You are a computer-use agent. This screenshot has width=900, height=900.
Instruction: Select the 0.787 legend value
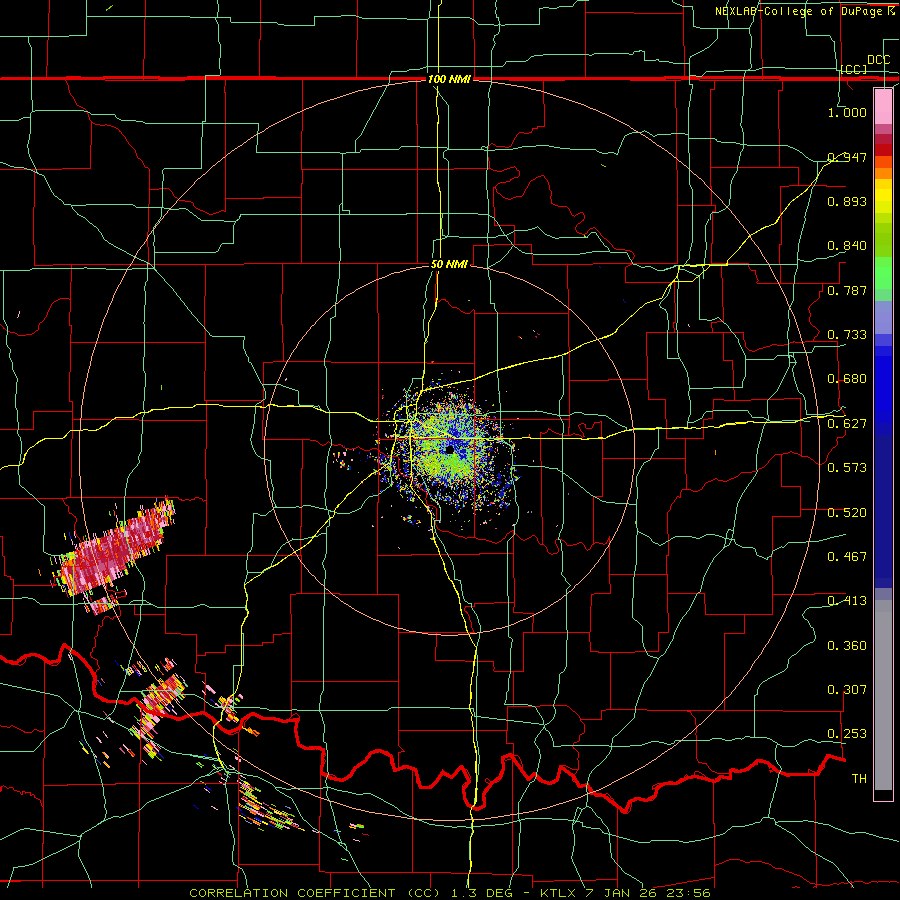click(847, 290)
